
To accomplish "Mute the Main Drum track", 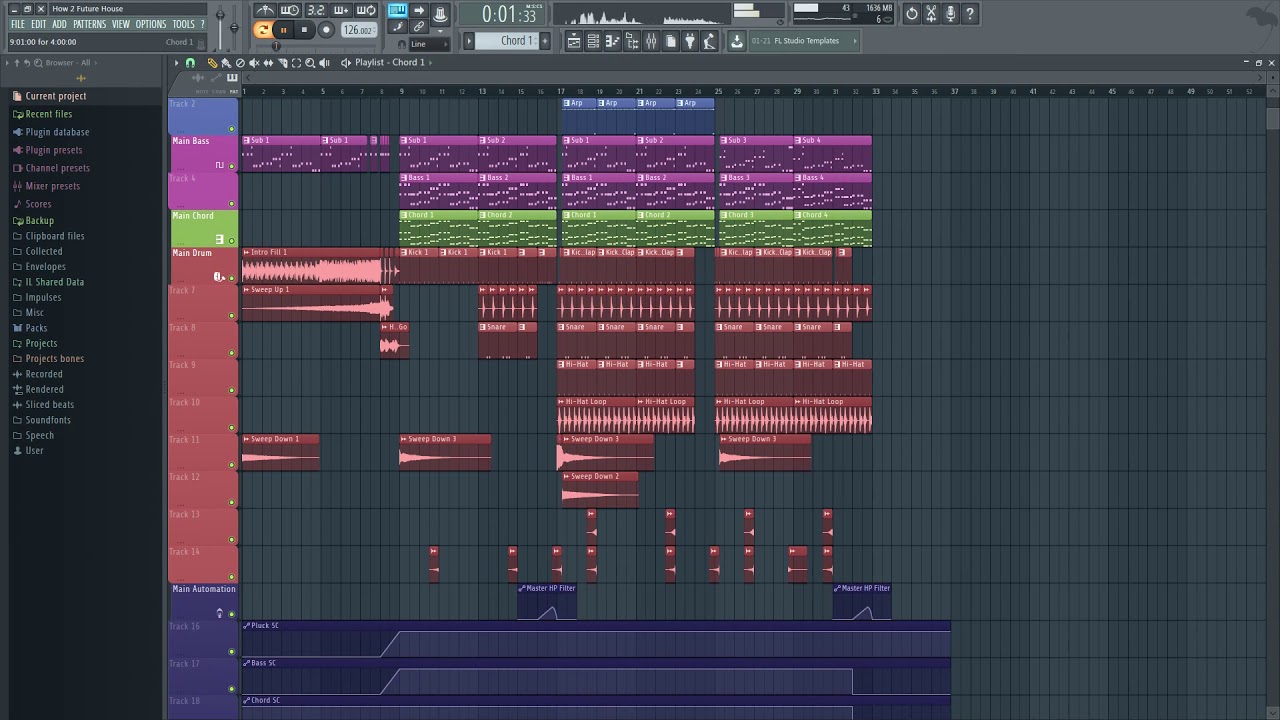I will 232,278.
